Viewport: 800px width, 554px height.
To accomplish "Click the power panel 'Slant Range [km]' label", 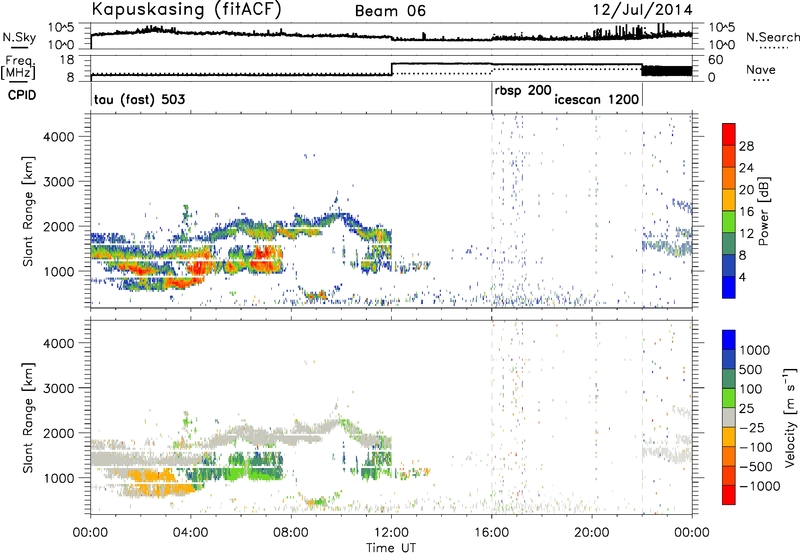I will 28,211.
